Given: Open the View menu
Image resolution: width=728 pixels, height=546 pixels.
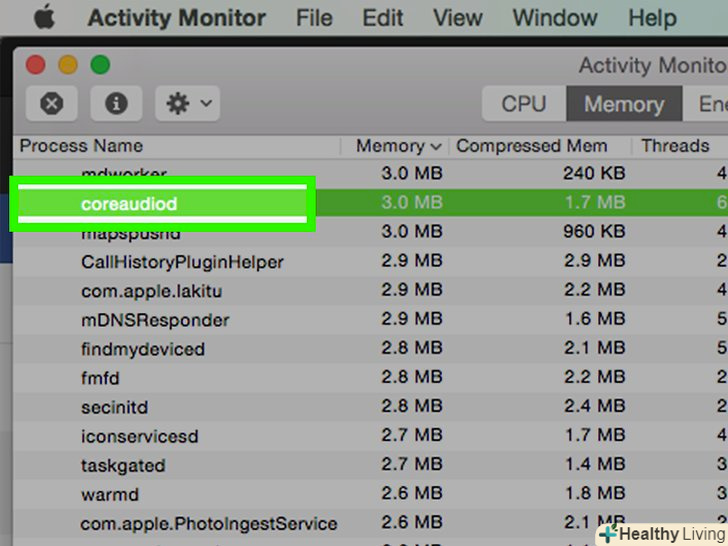Looking at the screenshot, I should (457, 17).
